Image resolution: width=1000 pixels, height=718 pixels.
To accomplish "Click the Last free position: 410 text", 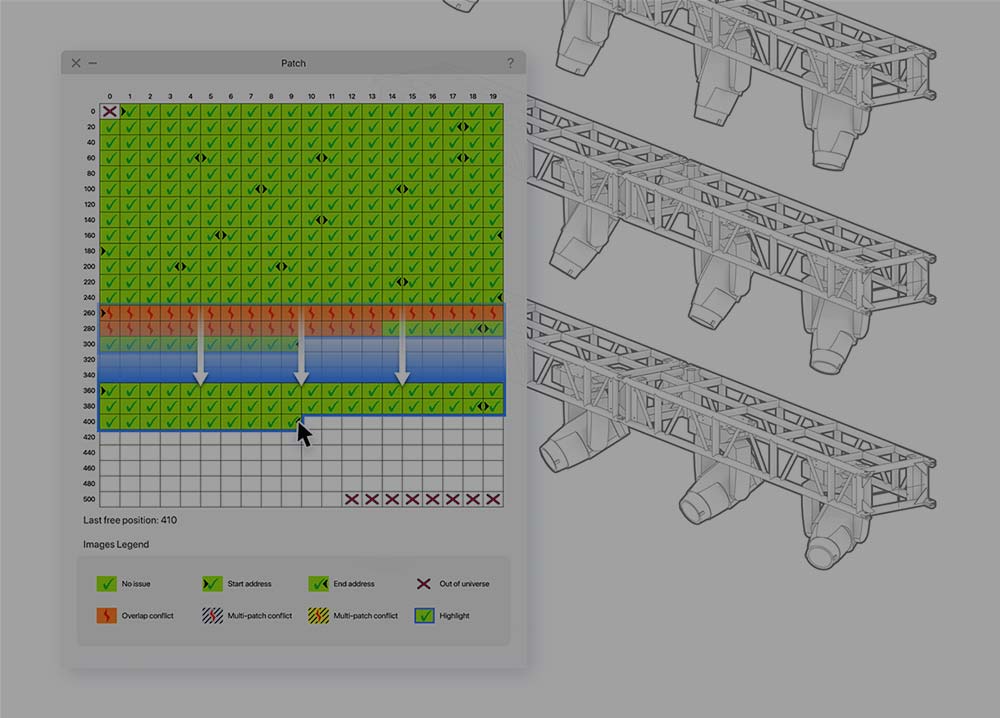I will coord(131,520).
